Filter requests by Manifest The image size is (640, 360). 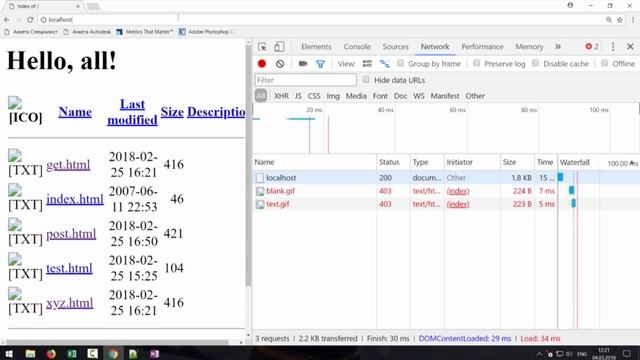445,96
